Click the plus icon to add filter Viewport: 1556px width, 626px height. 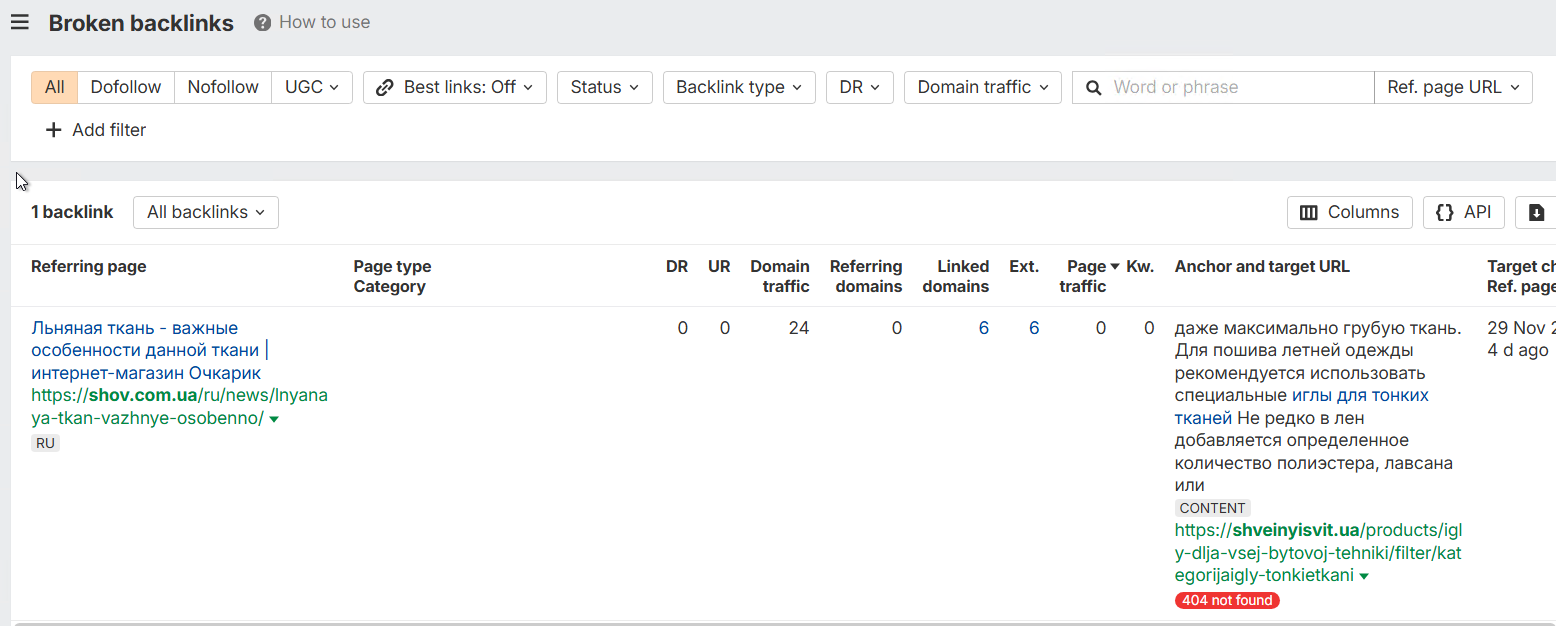[54, 130]
